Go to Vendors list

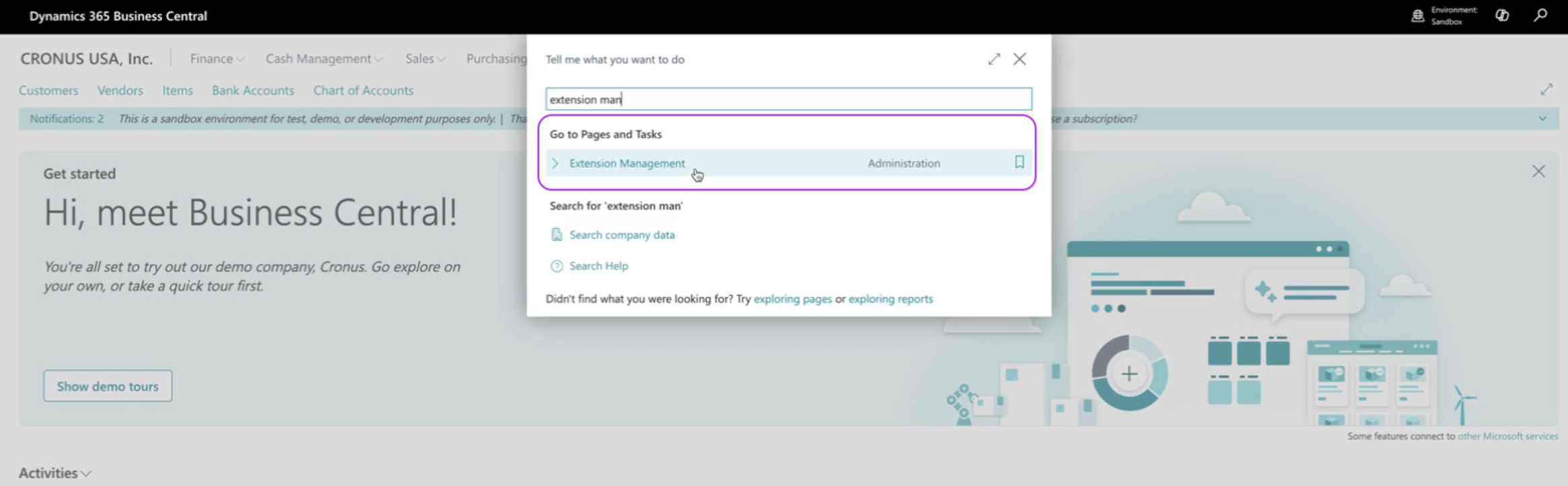point(120,90)
